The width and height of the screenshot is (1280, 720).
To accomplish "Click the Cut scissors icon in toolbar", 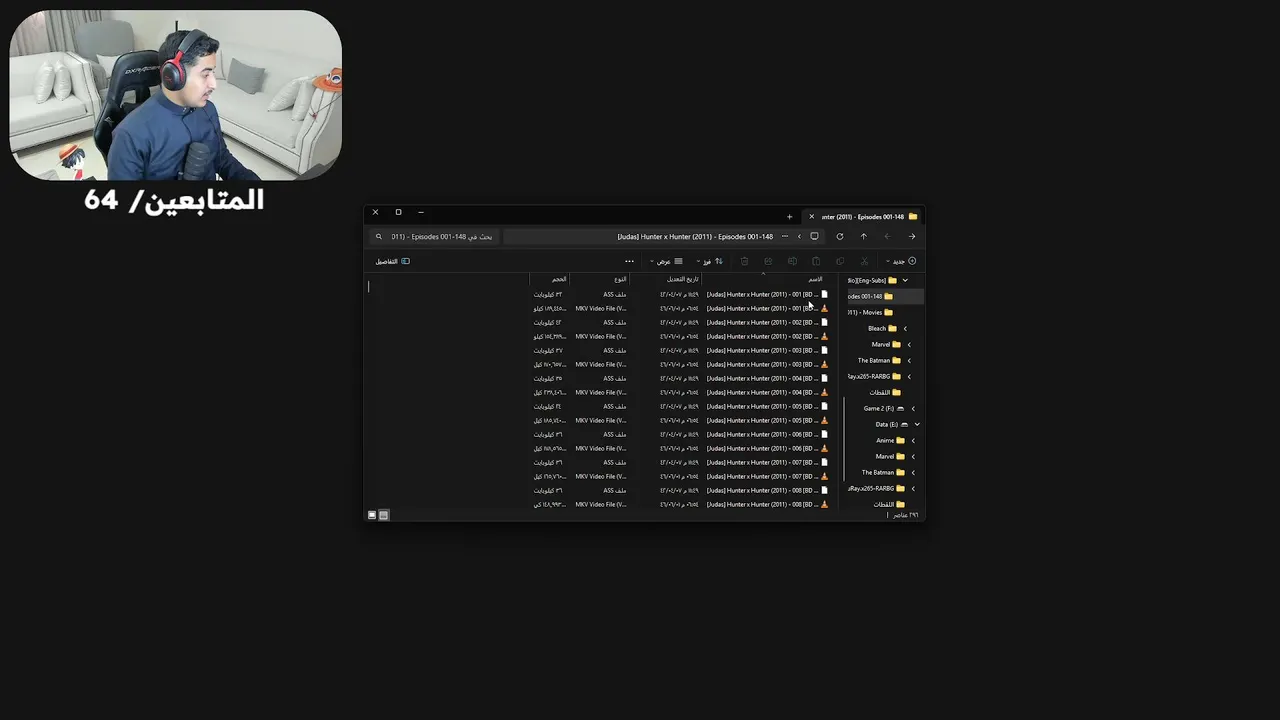I will [864, 261].
